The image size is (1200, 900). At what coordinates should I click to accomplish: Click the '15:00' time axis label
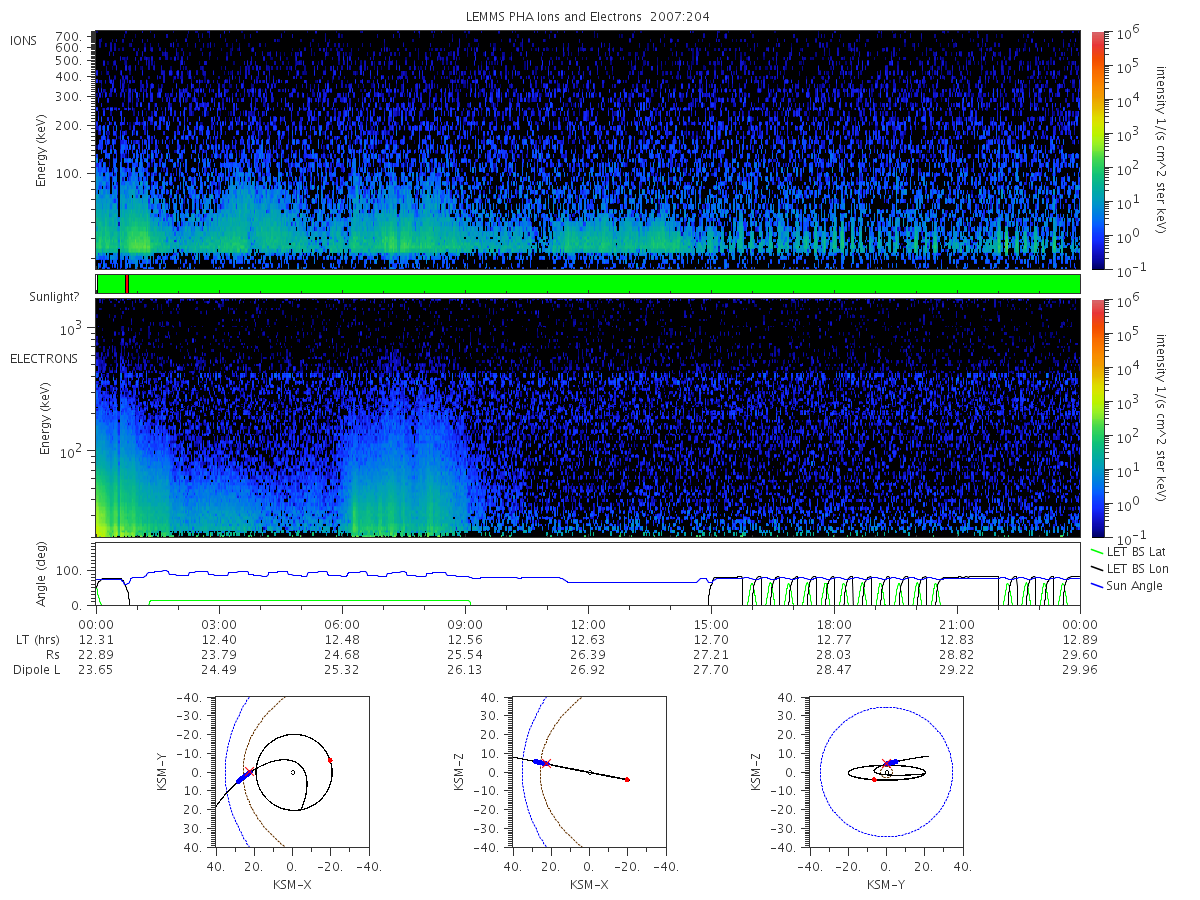(711, 625)
